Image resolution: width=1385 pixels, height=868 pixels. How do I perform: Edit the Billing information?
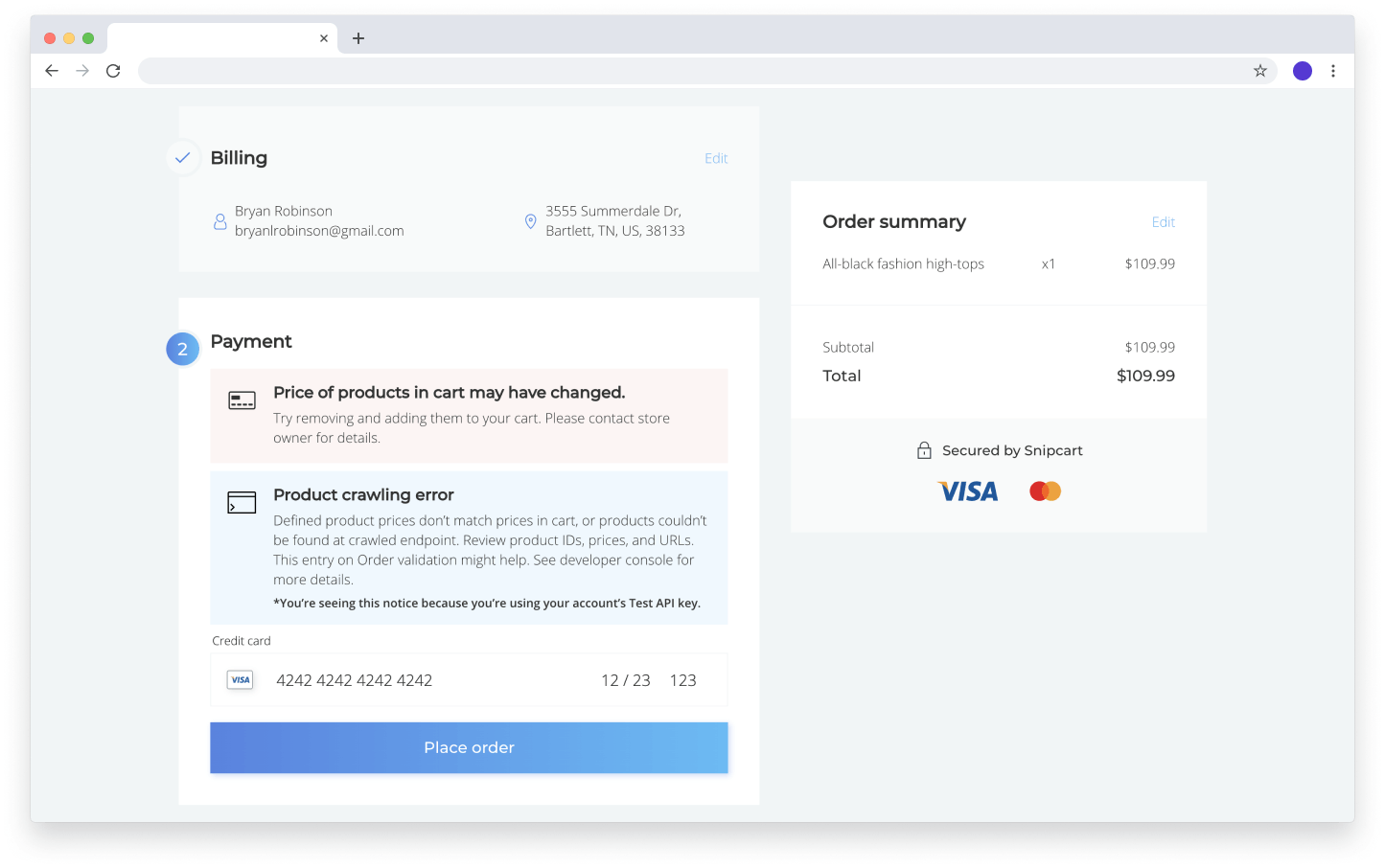coord(716,158)
